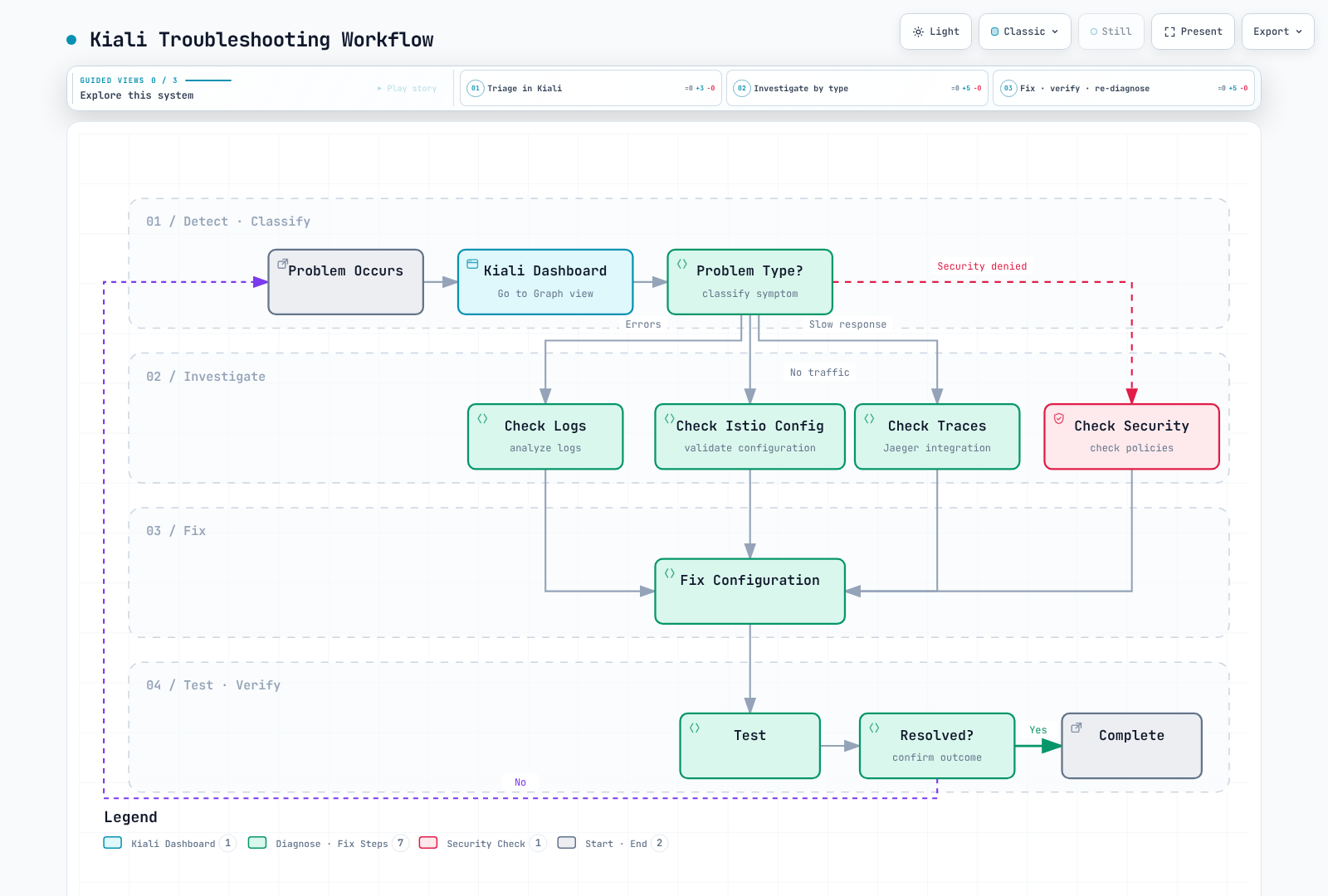Click the "Security denied" edge label

pyautogui.click(x=982, y=266)
